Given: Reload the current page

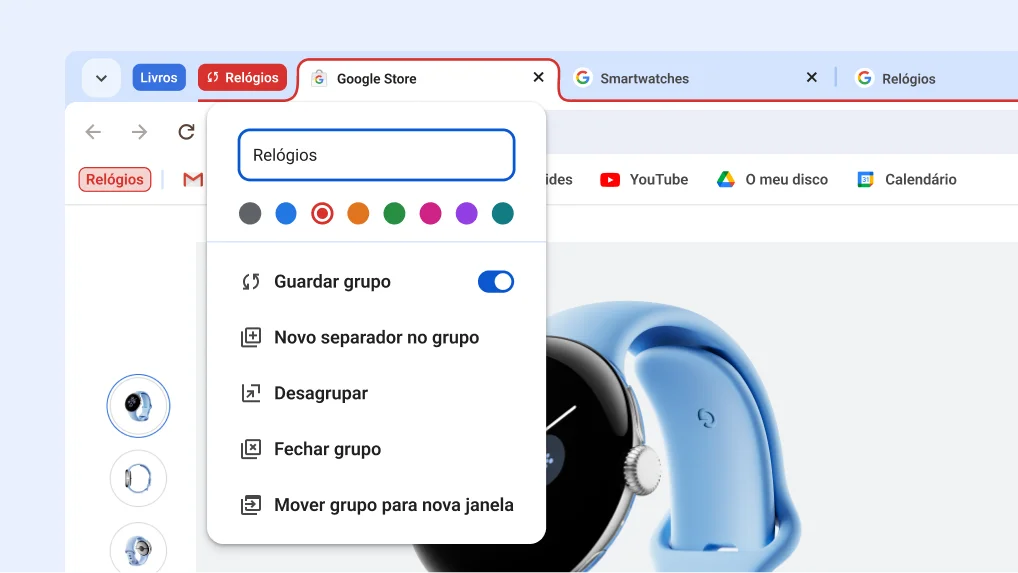Looking at the screenshot, I should point(186,132).
